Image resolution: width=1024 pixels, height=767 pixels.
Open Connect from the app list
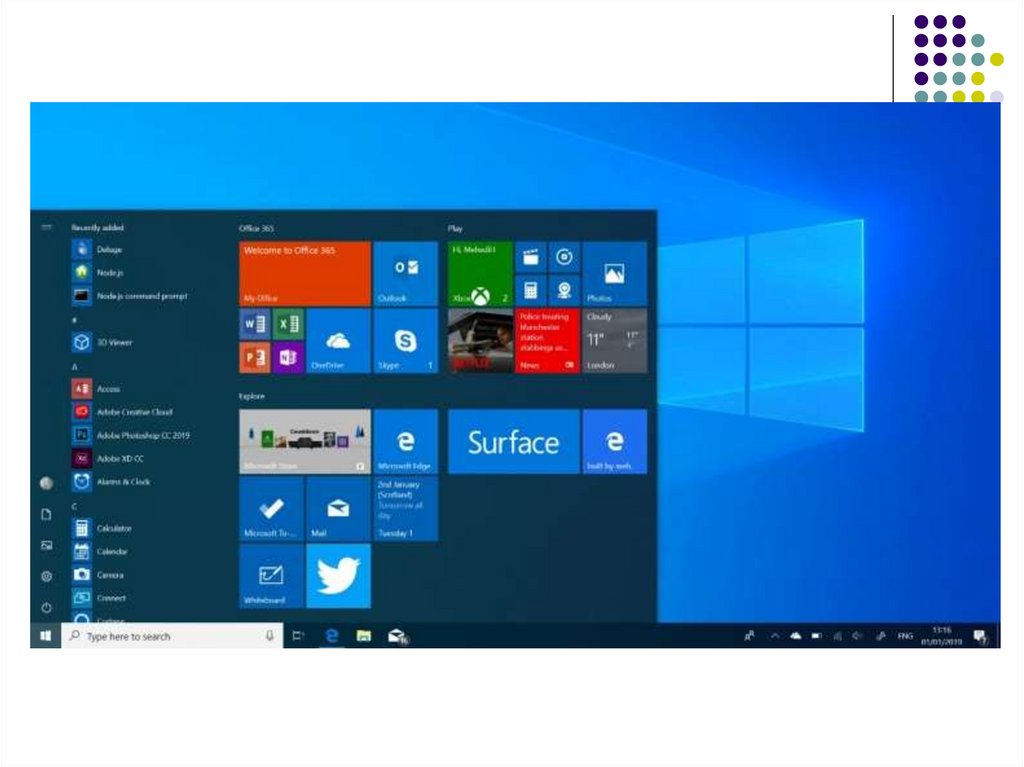tap(99, 598)
